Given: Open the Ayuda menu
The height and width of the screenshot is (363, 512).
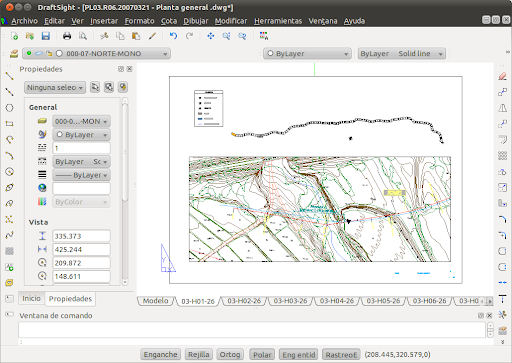Looking at the screenshot, I should point(354,21).
